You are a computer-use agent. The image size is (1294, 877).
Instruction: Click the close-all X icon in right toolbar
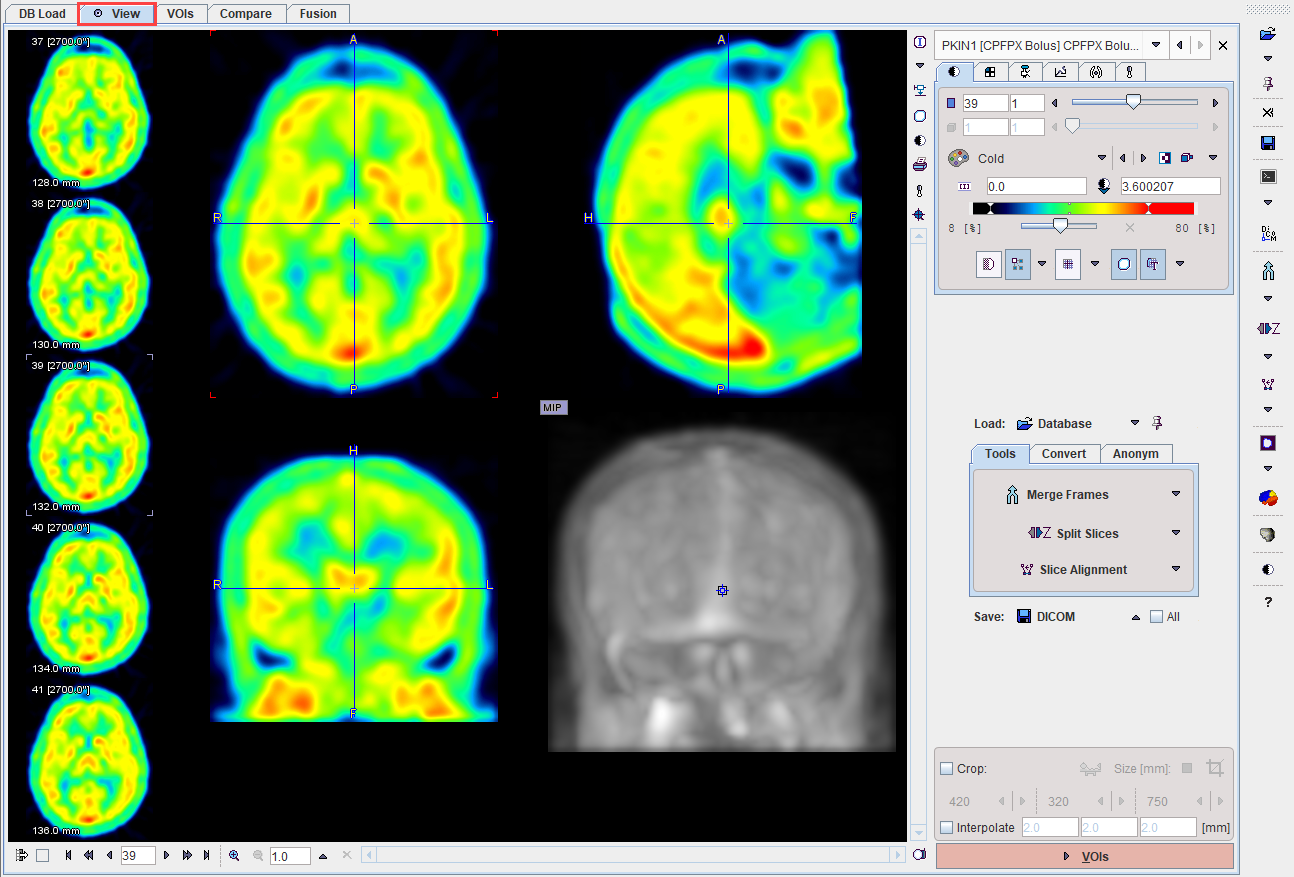click(x=1268, y=112)
